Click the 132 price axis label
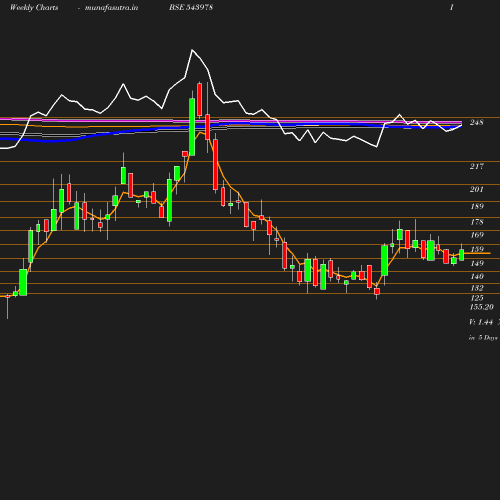This screenshot has width=500, height=500. [477, 288]
